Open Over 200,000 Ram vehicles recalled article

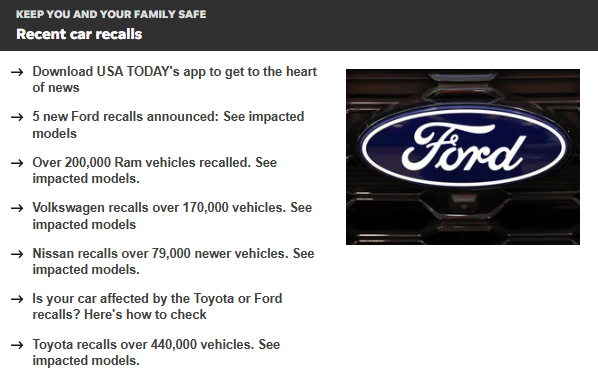(x=154, y=170)
